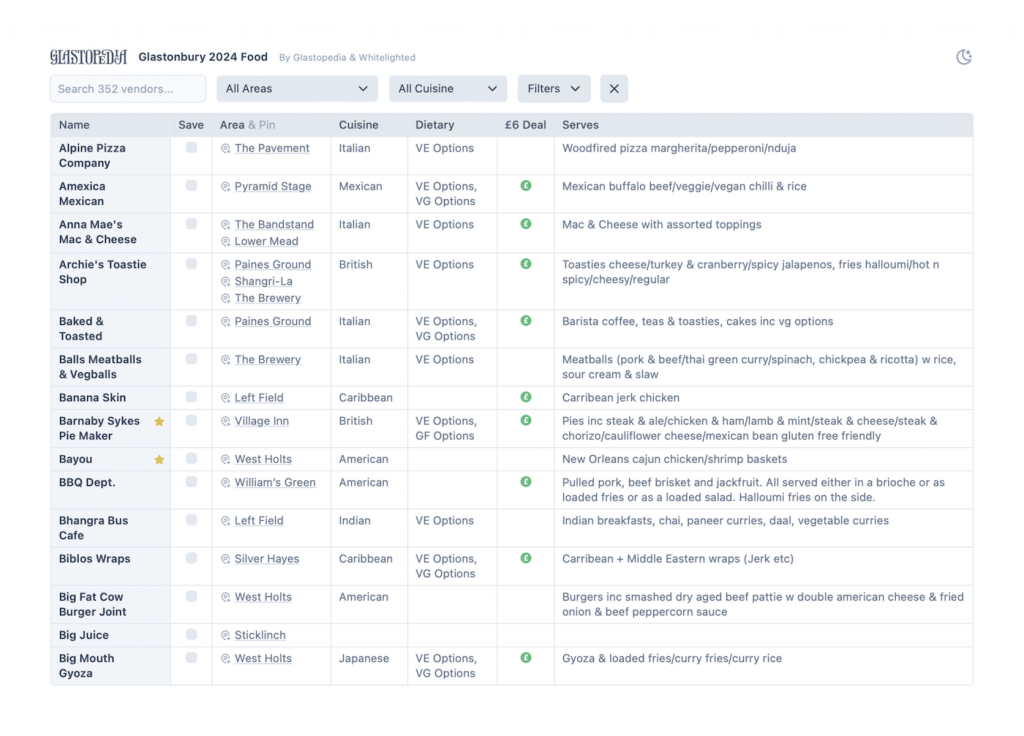Click the £6 deal icon for Biblos Wraps
Screen dimensions: 1024x736
[x=526, y=558]
